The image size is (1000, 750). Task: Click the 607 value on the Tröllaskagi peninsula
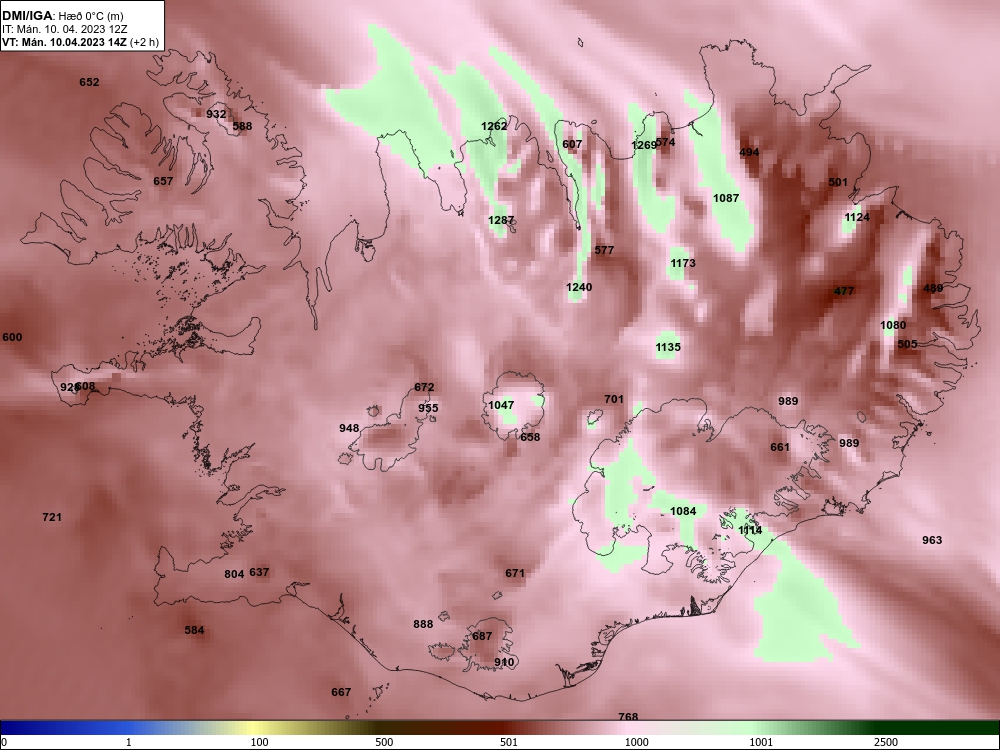[572, 145]
